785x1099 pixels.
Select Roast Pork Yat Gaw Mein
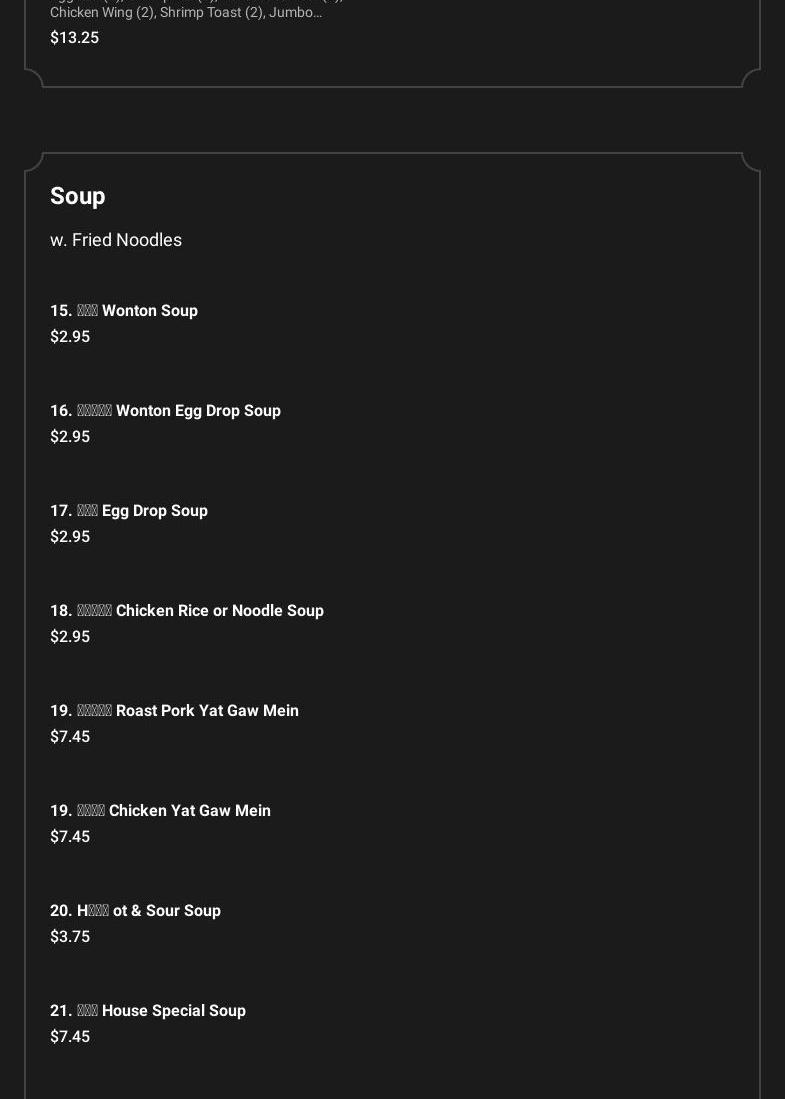[174, 711]
